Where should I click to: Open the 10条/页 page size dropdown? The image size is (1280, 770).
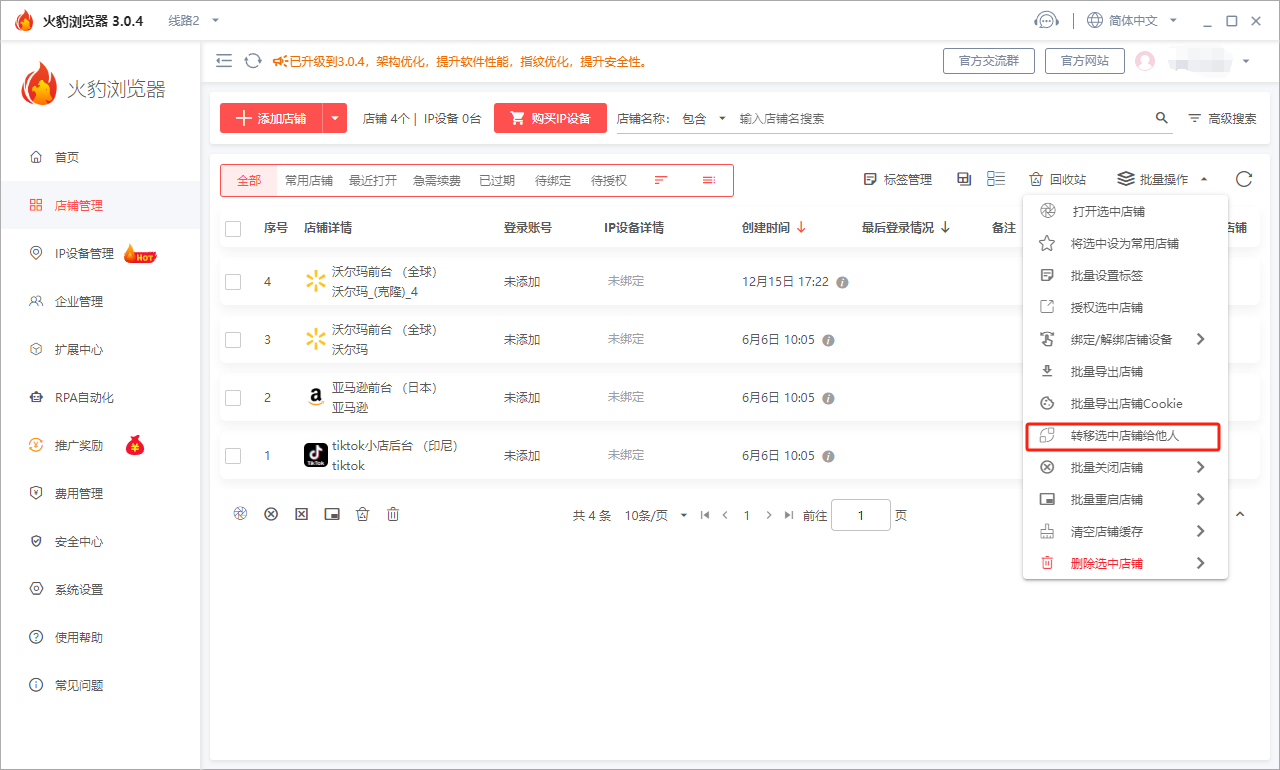(655, 516)
